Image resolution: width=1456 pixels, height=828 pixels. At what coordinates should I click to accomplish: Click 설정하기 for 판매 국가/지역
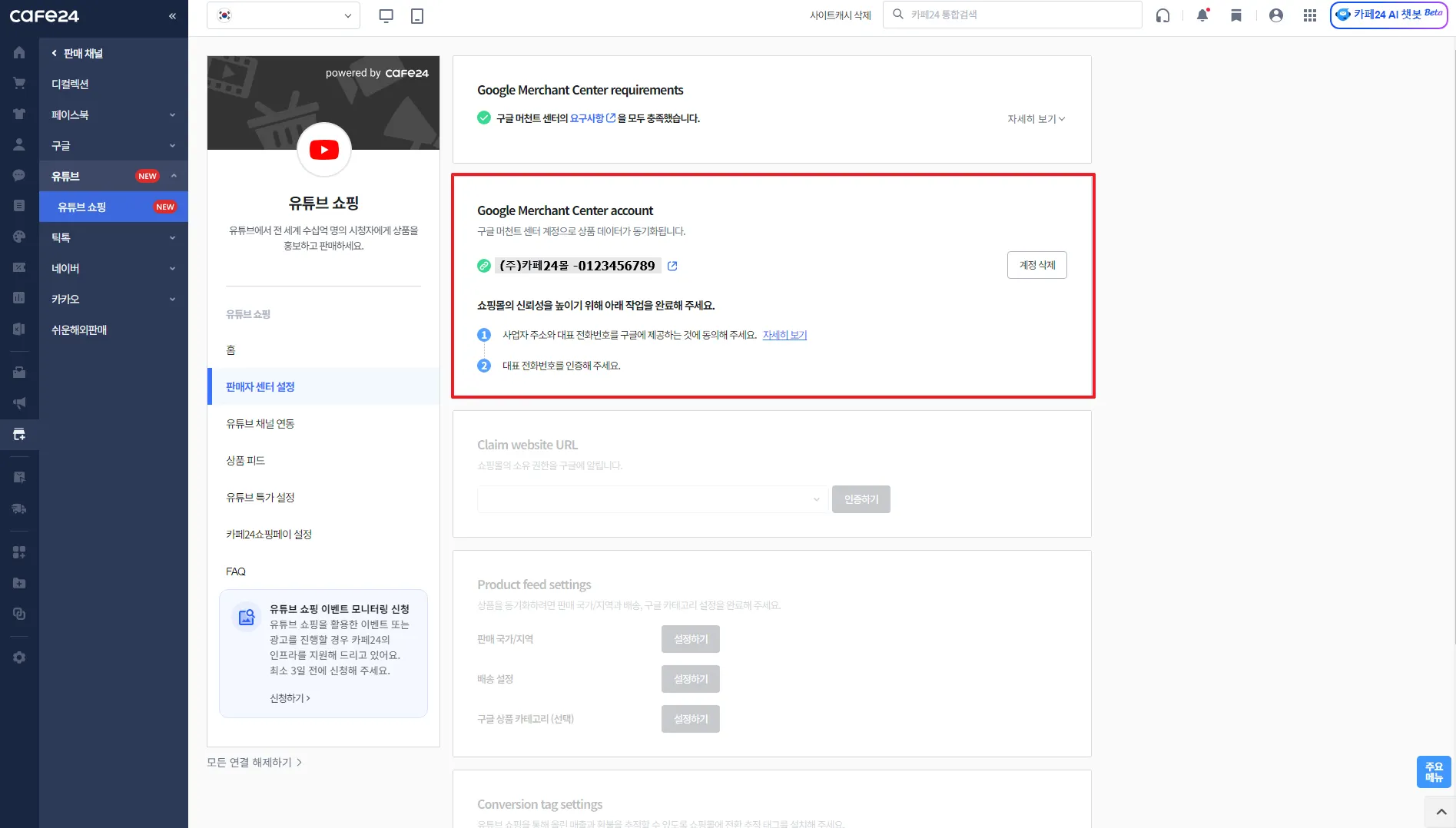691,639
